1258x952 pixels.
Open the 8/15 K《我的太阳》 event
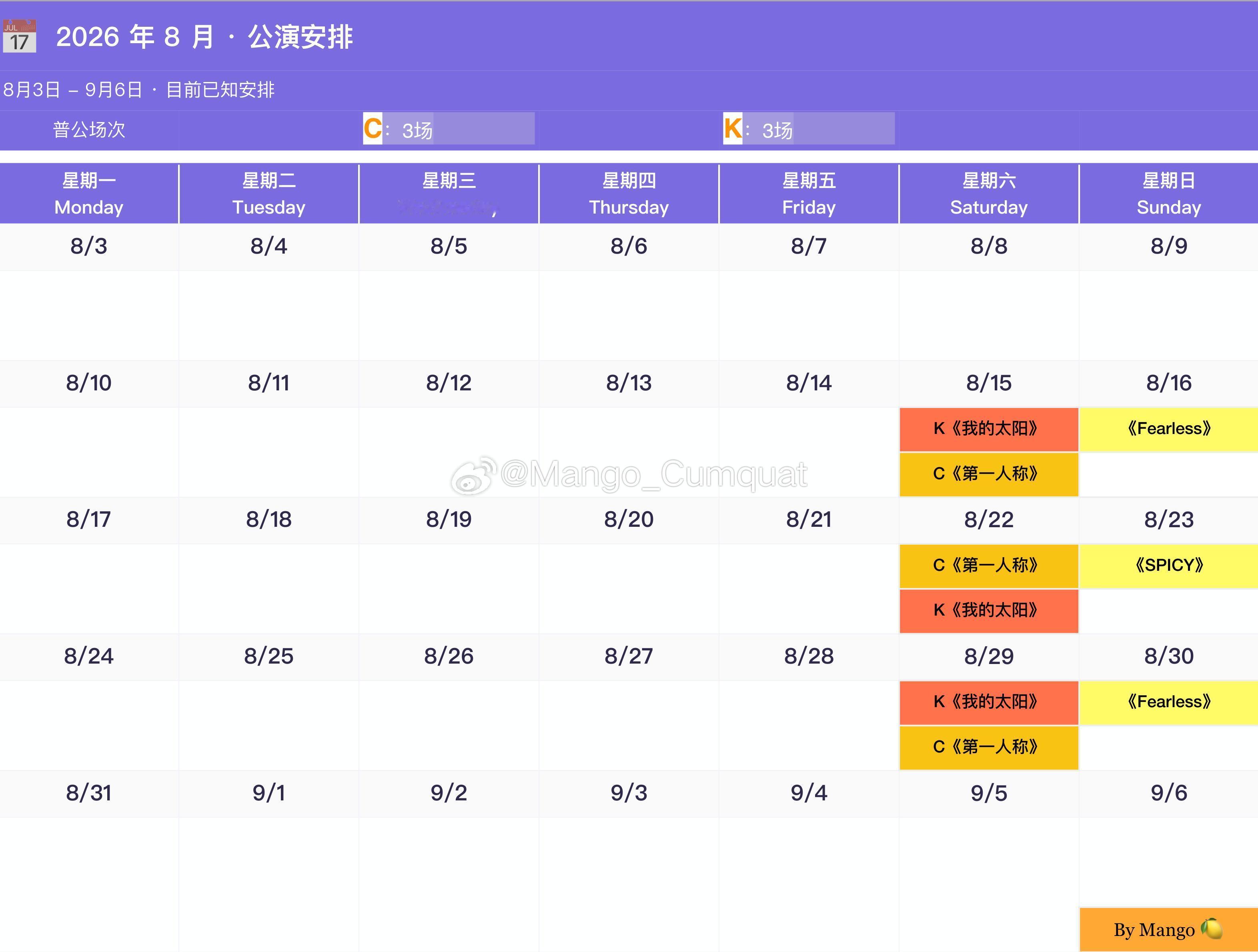(x=989, y=429)
